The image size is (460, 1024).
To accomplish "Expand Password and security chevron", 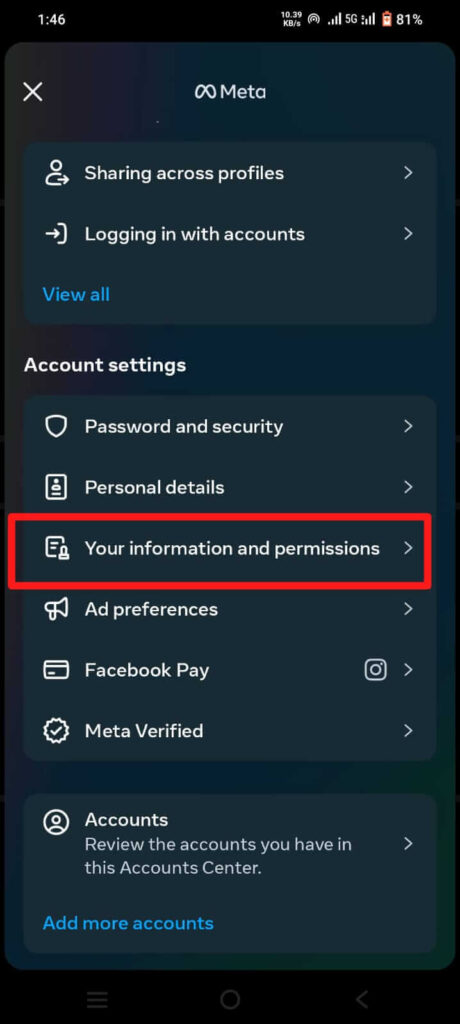I will 408,426.
